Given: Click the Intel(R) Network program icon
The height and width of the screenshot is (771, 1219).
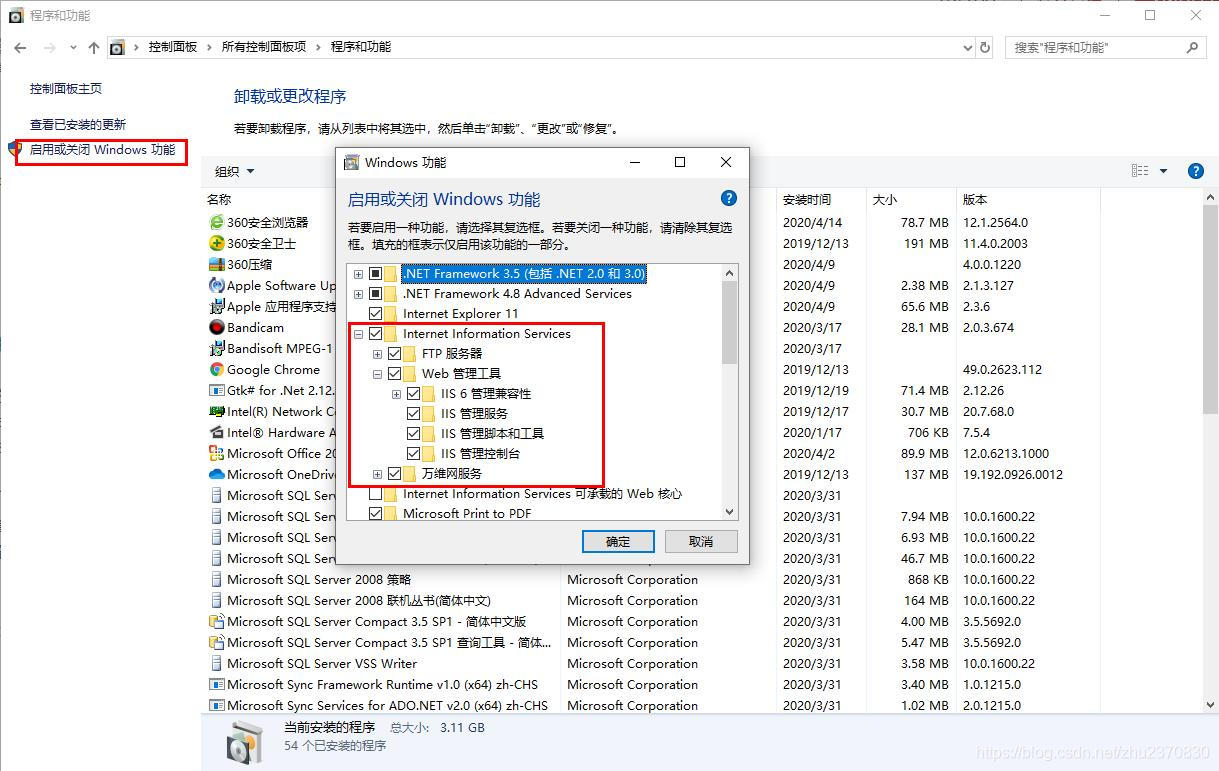Looking at the screenshot, I should 216,411.
